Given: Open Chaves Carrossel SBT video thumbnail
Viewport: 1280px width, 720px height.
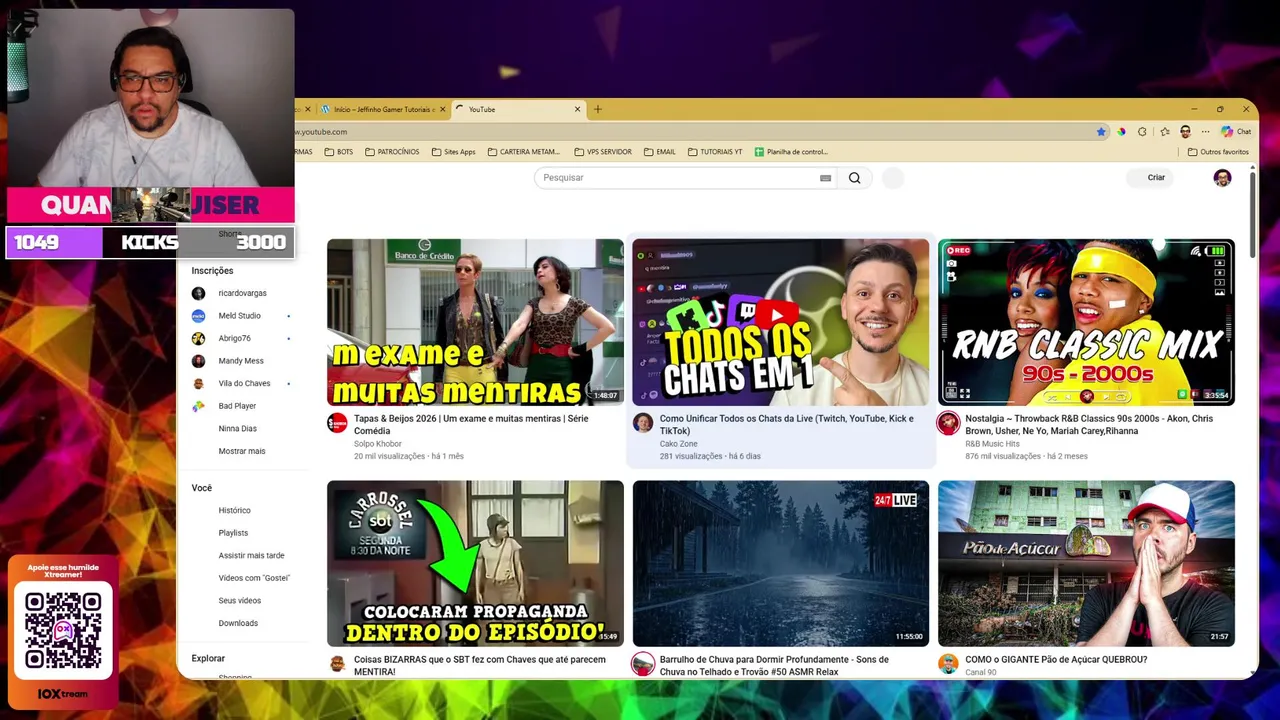Looking at the screenshot, I should [475, 563].
